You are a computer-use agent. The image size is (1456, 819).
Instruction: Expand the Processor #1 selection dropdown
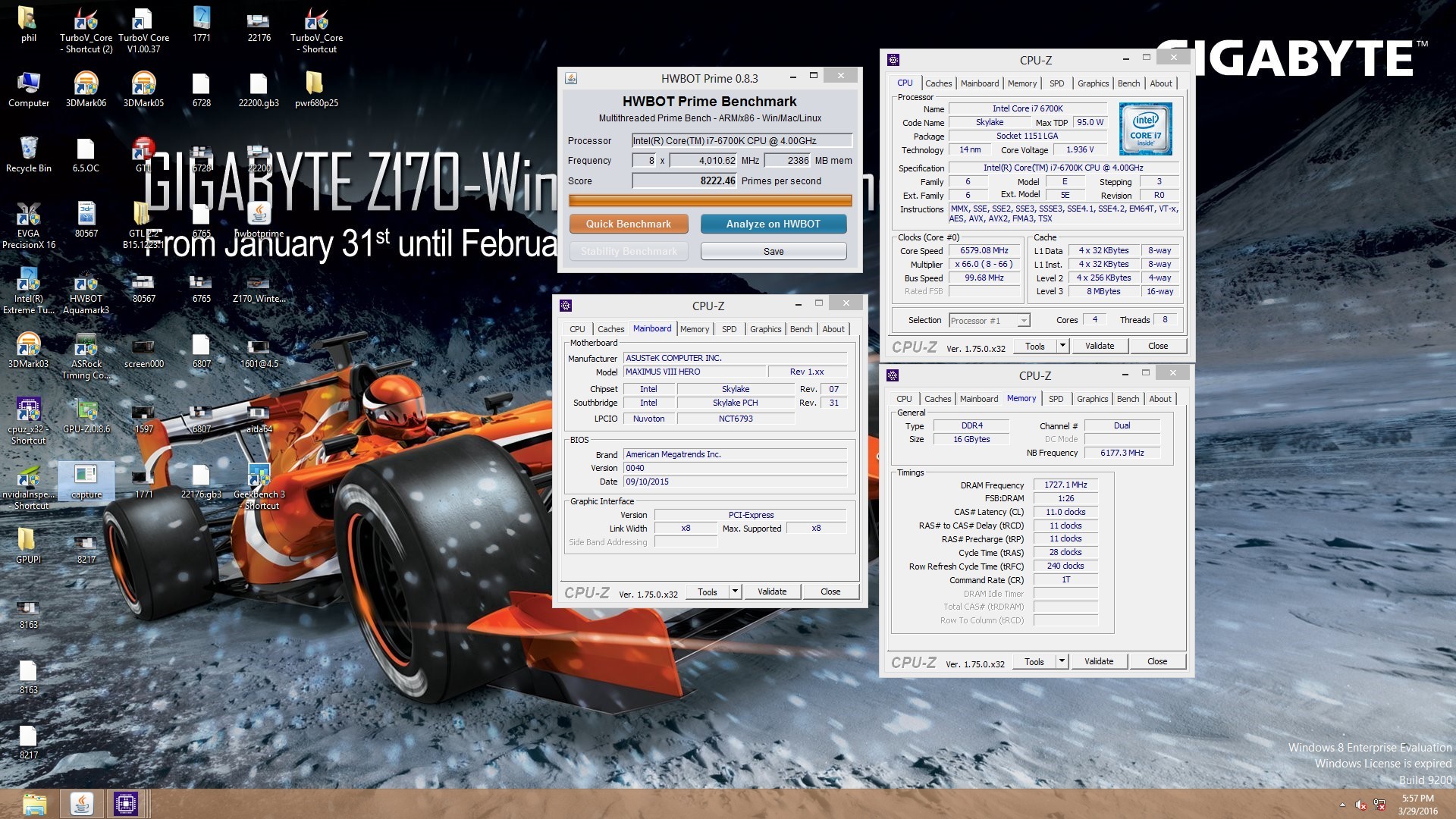[1024, 321]
